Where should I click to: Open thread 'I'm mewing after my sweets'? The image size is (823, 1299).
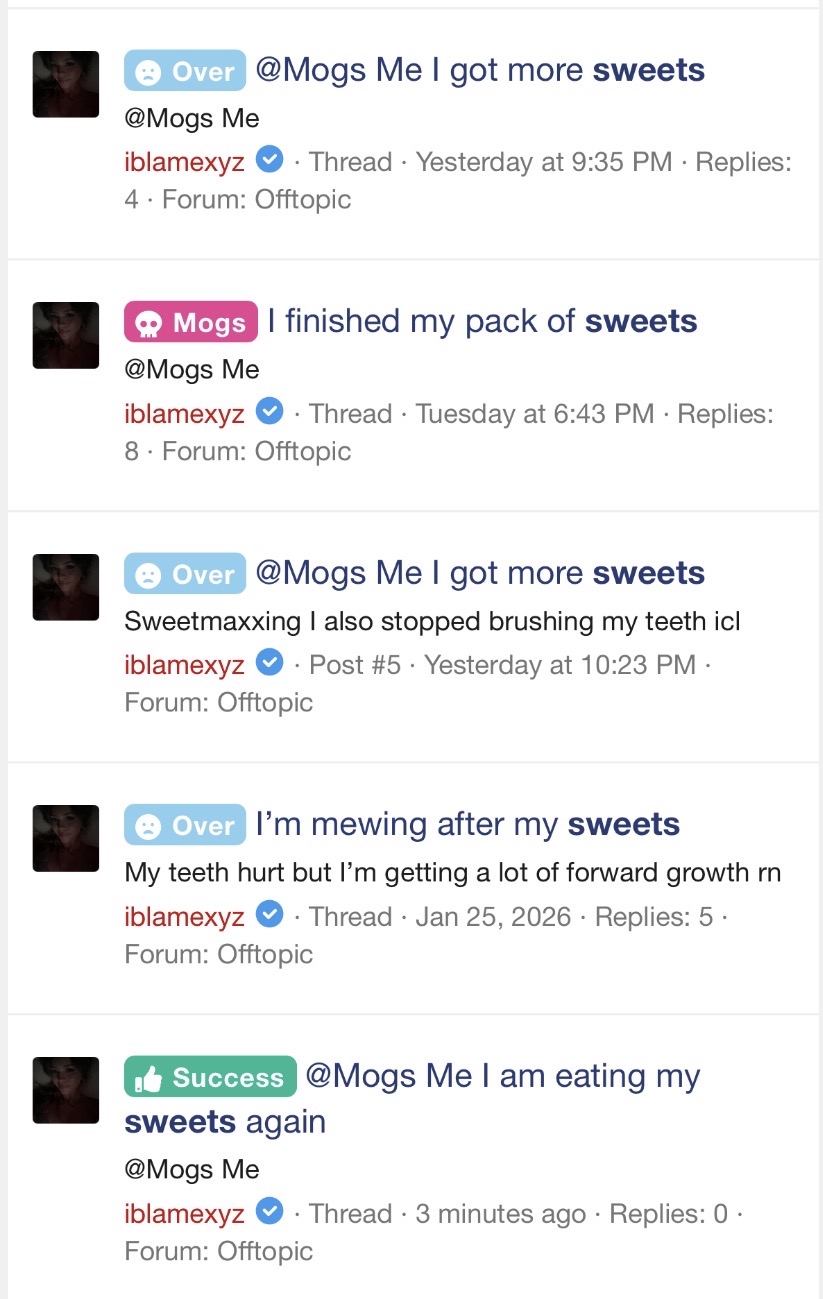tap(468, 824)
